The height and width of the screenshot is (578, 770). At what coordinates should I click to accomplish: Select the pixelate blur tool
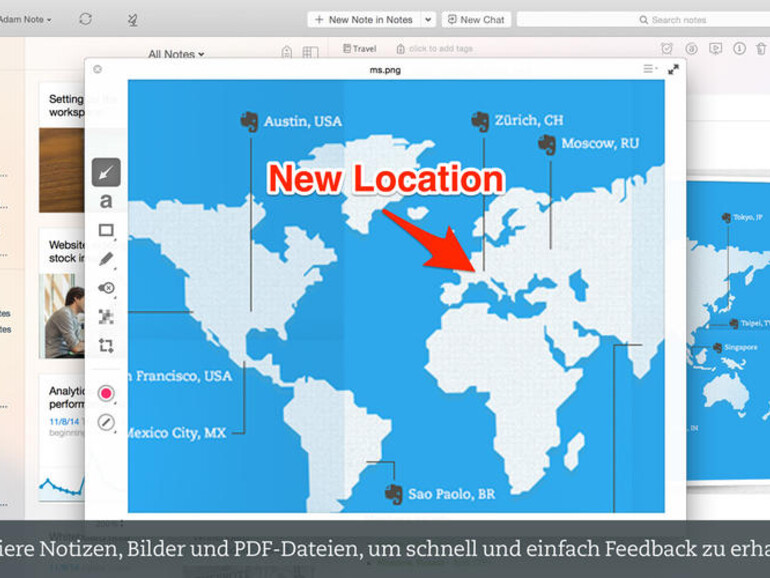[106, 316]
